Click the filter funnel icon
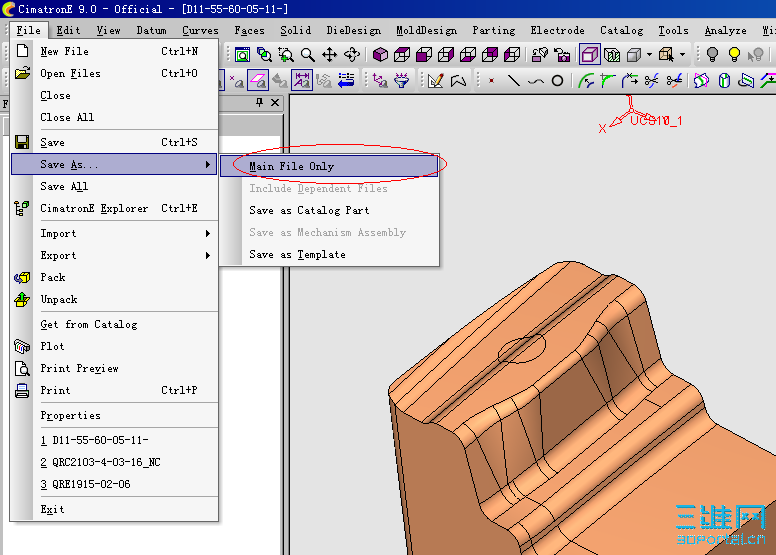The image size is (776, 555). pyautogui.click(x=402, y=80)
